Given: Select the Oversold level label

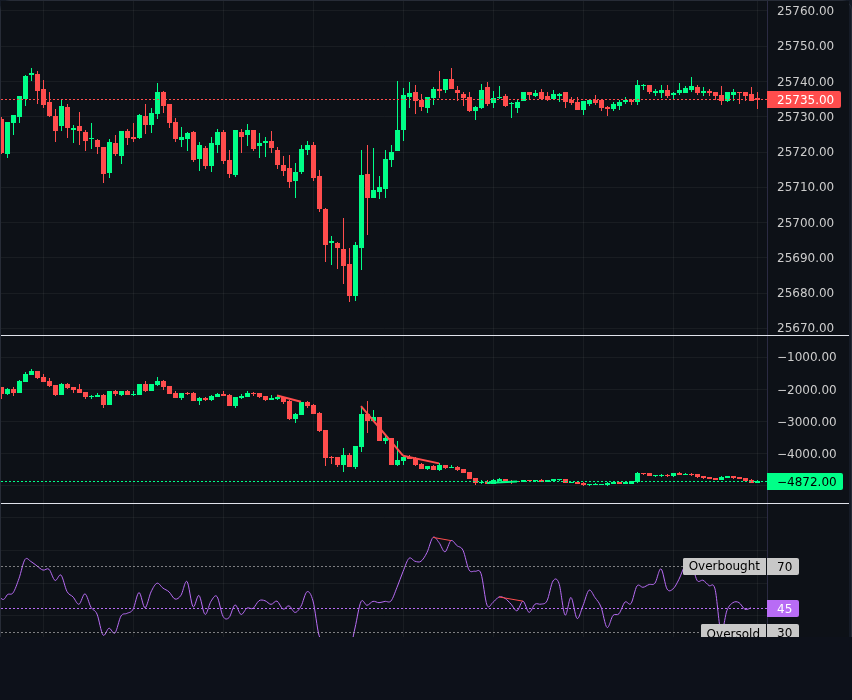Looking at the screenshot, I should 732,633.
